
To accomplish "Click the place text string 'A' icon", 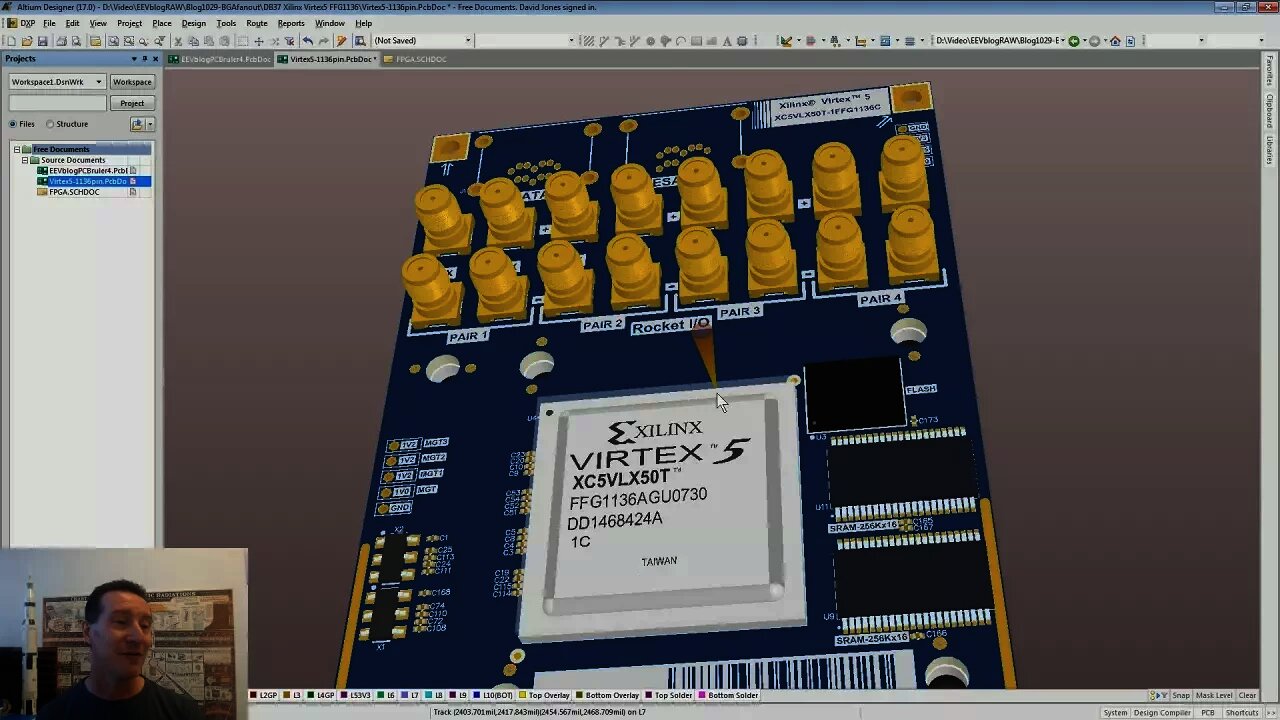I will [727, 41].
